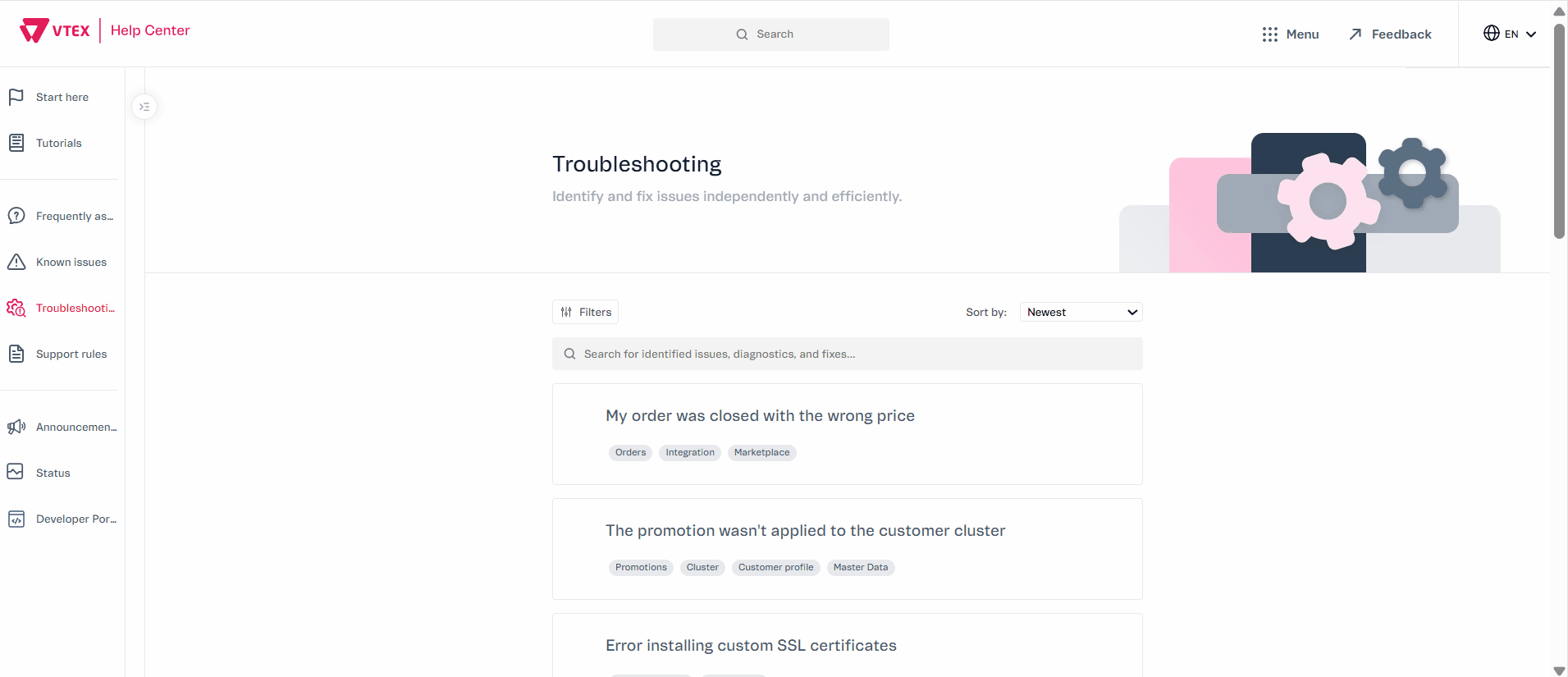Expand the EN language selector
This screenshot has width=1568, height=677.
point(1510,34)
